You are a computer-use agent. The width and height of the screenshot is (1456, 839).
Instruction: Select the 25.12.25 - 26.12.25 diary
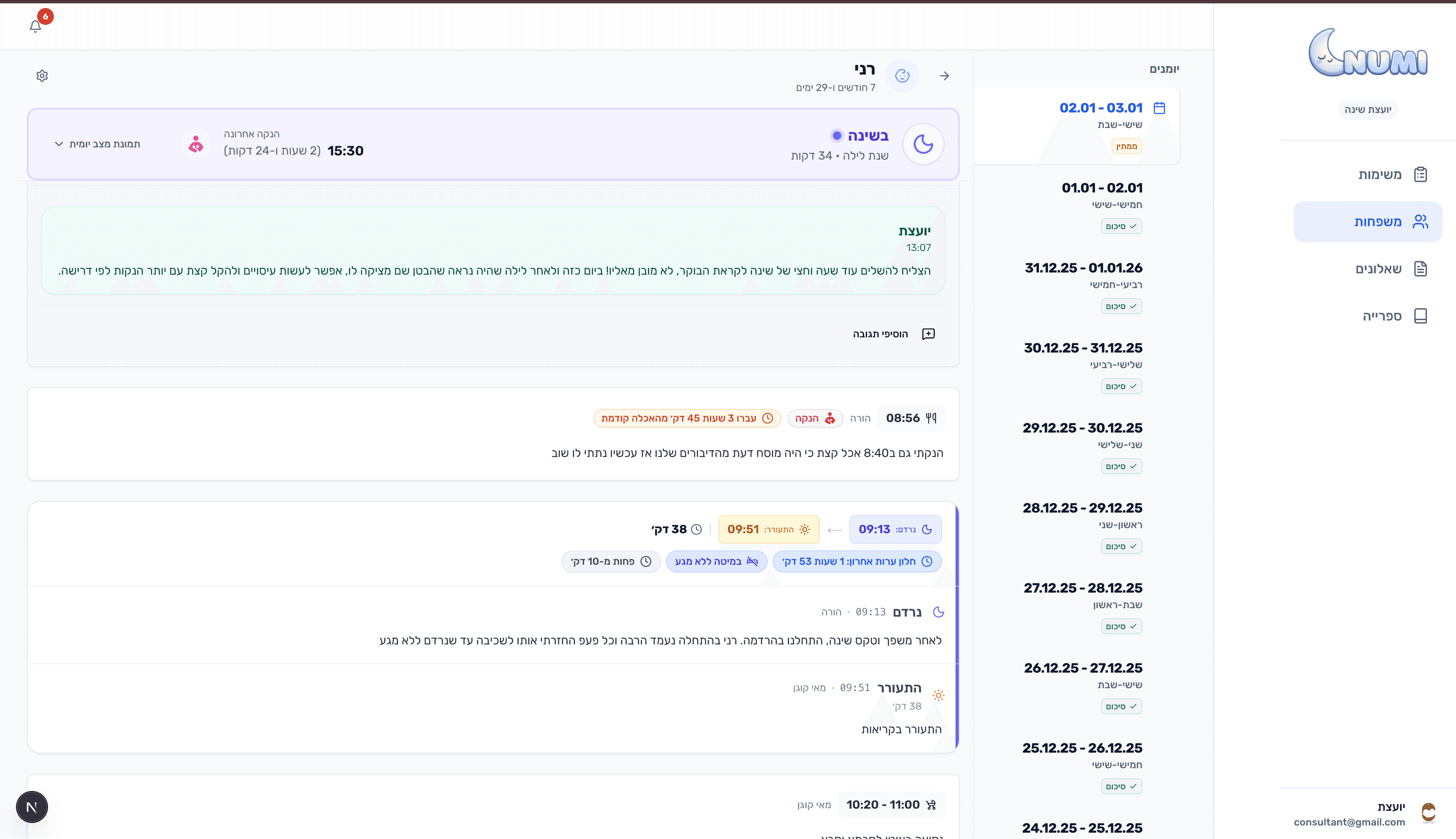[x=1077, y=767]
